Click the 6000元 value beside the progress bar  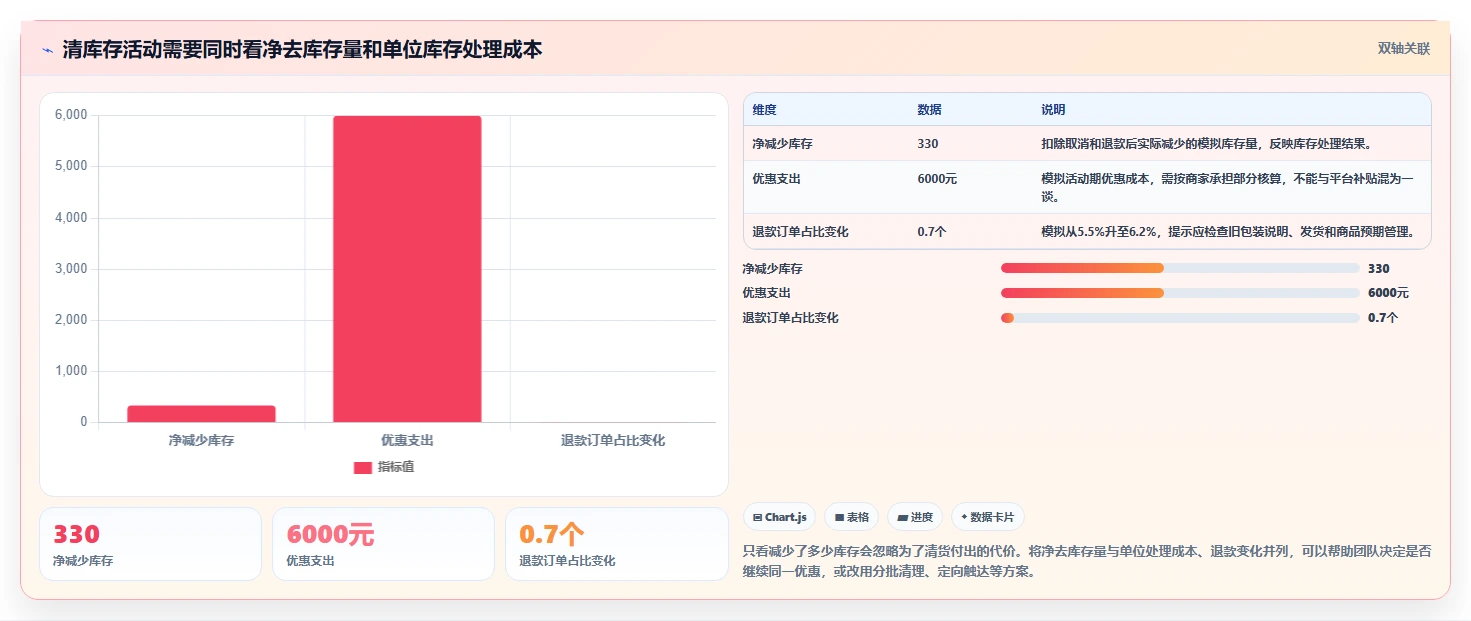(x=1388, y=293)
